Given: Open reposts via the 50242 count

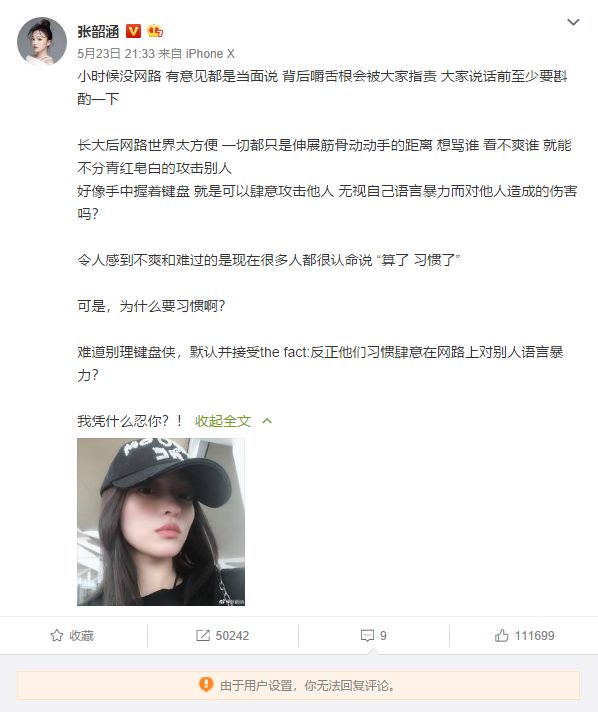Looking at the screenshot, I should [232, 635].
